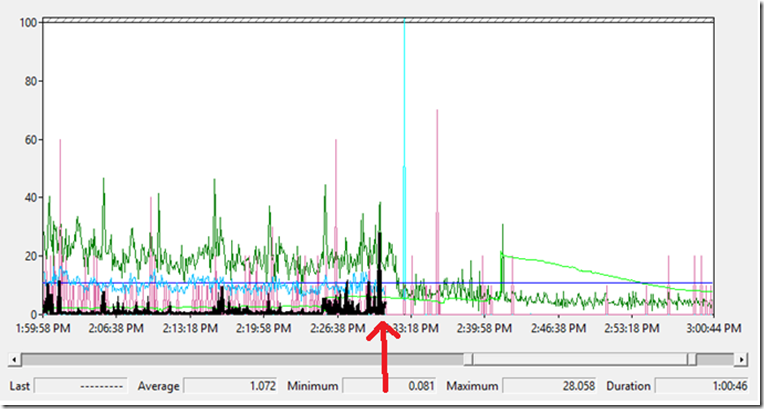
Task: Click the 2:13:18 PM time axis label
Action: click(190, 329)
